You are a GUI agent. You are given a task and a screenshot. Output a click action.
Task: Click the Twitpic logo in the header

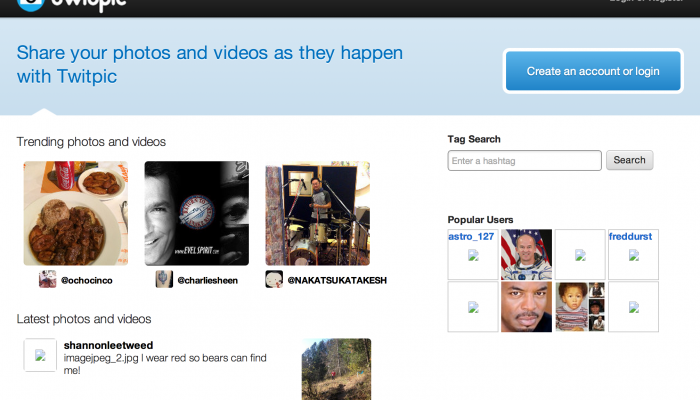[x=71, y=4]
